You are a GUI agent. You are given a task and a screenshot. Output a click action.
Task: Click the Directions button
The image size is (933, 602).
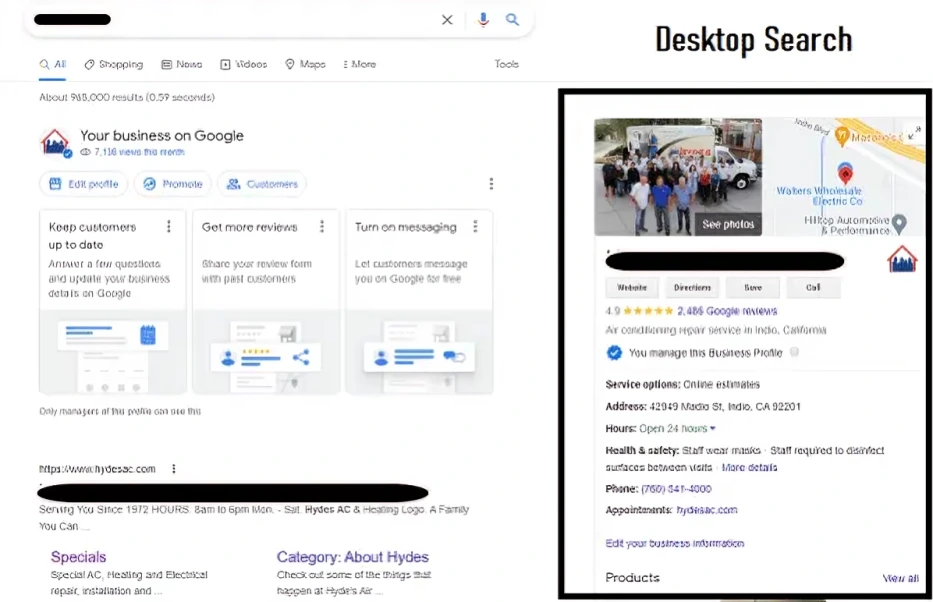coord(692,287)
